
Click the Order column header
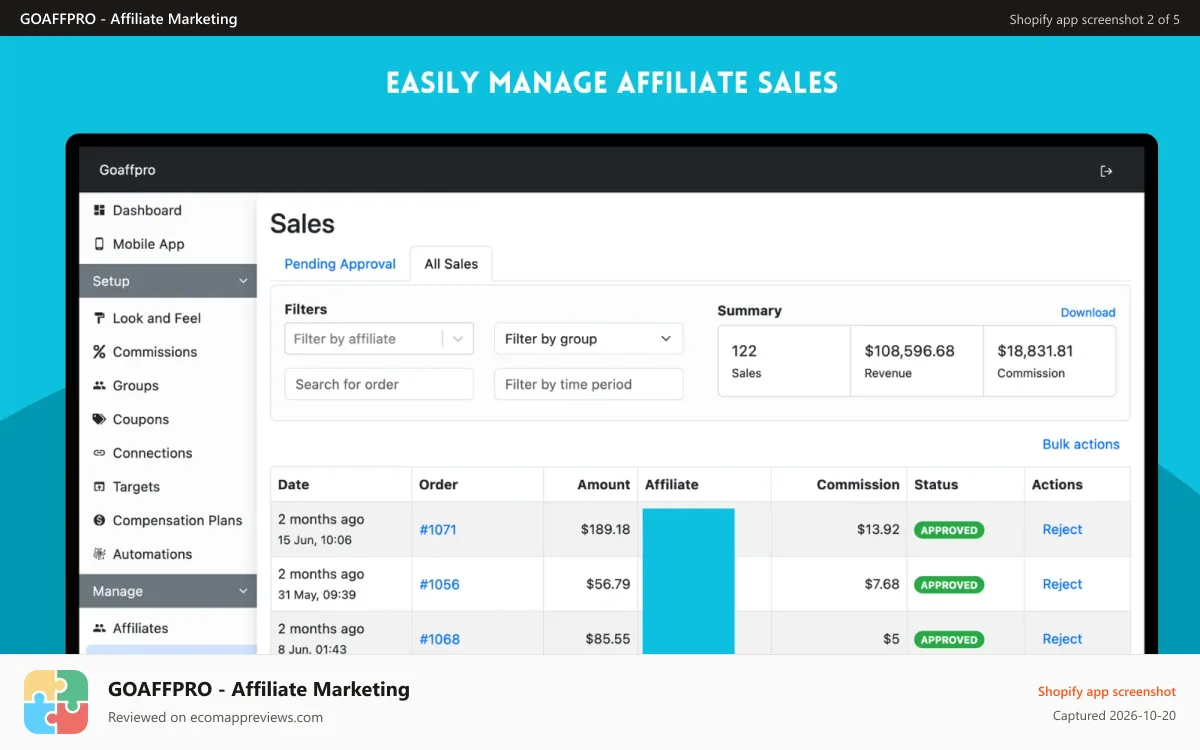pos(438,484)
